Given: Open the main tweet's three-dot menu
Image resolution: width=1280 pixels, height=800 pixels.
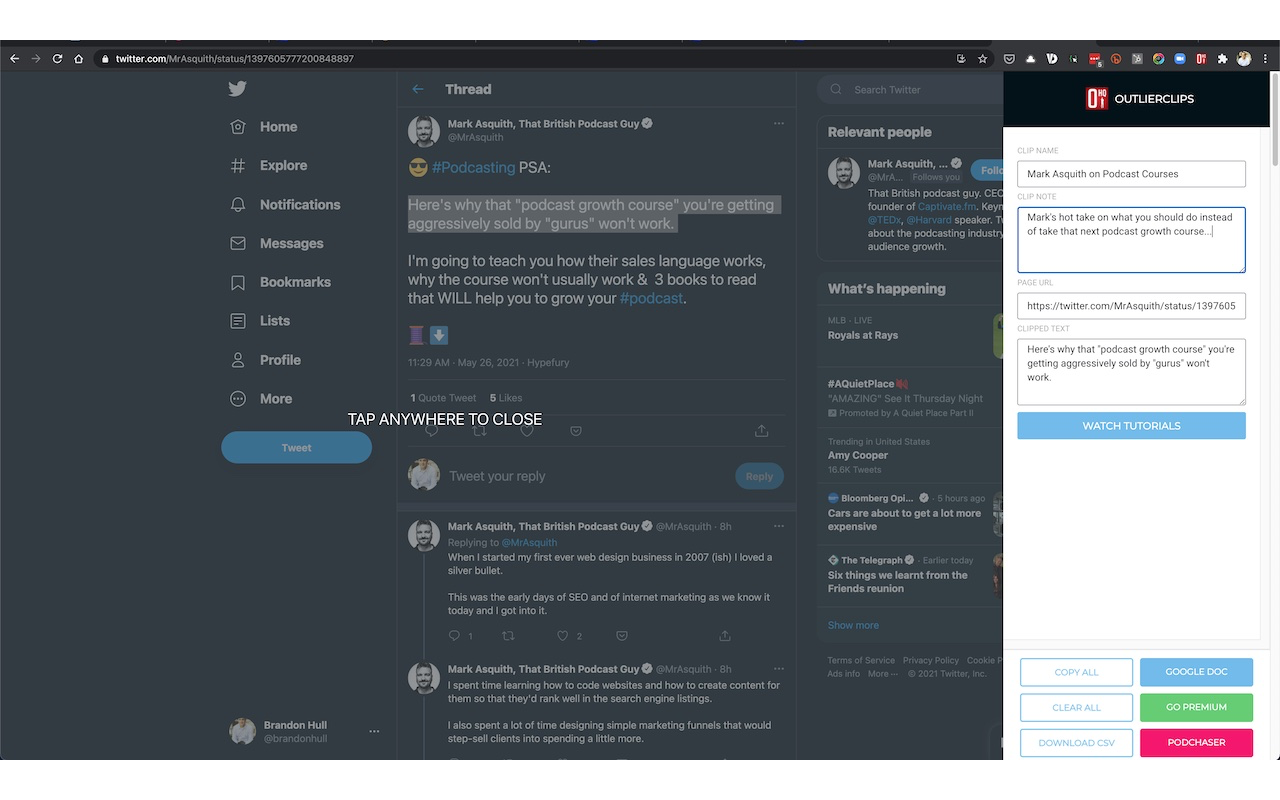Looking at the screenshot, I should (779, 124).
